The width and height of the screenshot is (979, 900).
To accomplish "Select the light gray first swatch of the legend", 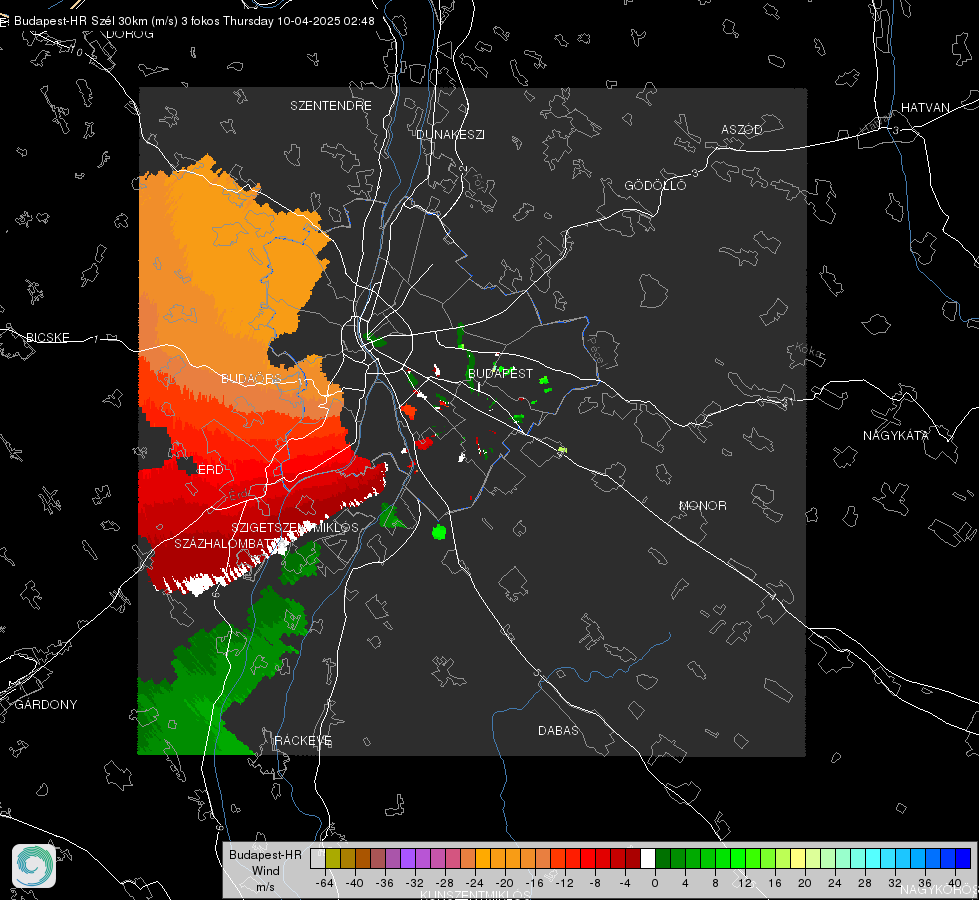I will [x=318, y=858].
